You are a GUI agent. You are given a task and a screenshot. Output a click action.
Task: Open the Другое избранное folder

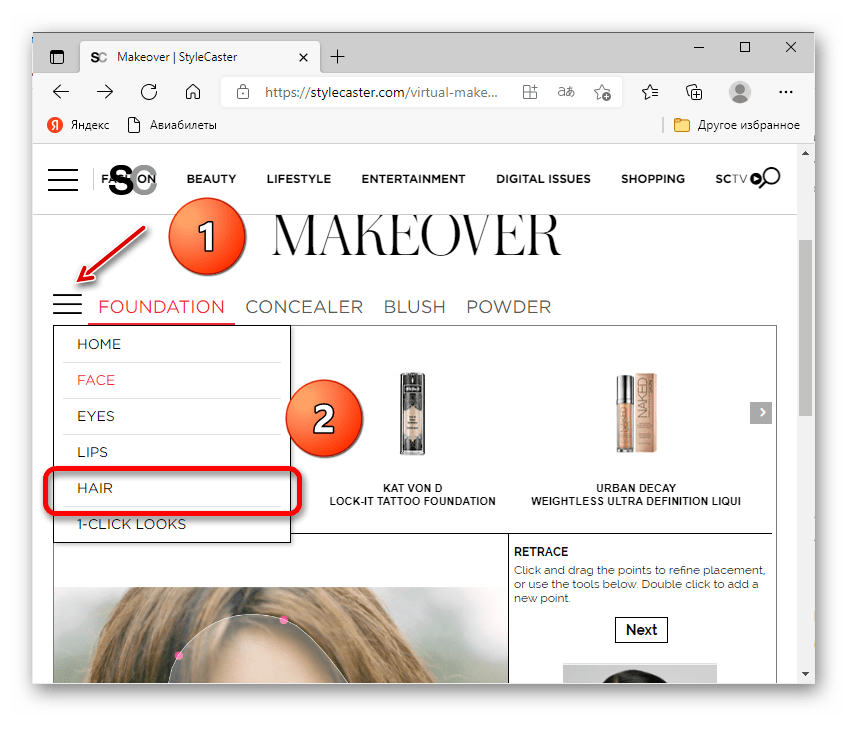[x=737, y=125]
